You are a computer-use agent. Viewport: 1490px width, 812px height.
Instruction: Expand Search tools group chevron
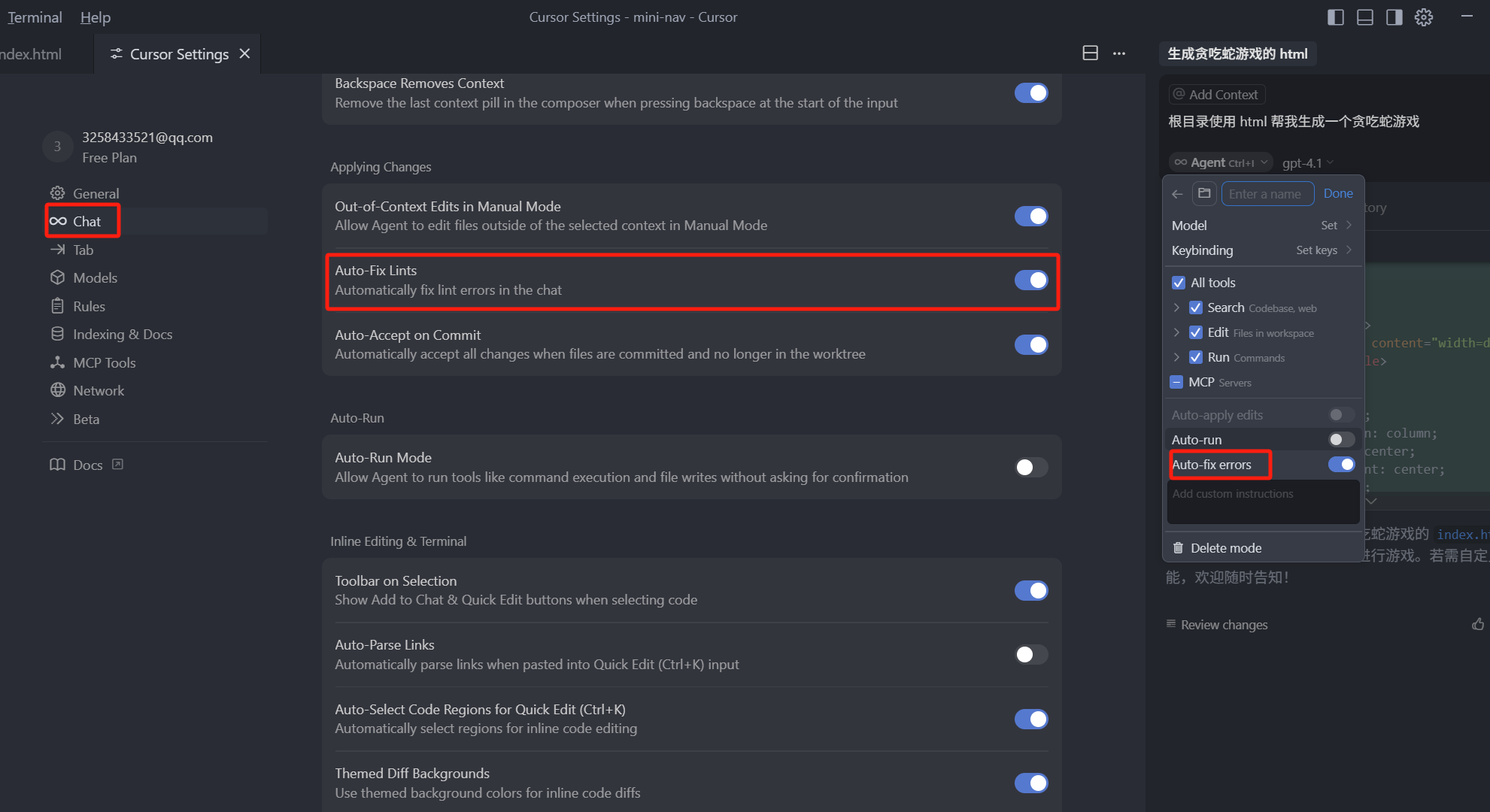[x=1177, y=308]
